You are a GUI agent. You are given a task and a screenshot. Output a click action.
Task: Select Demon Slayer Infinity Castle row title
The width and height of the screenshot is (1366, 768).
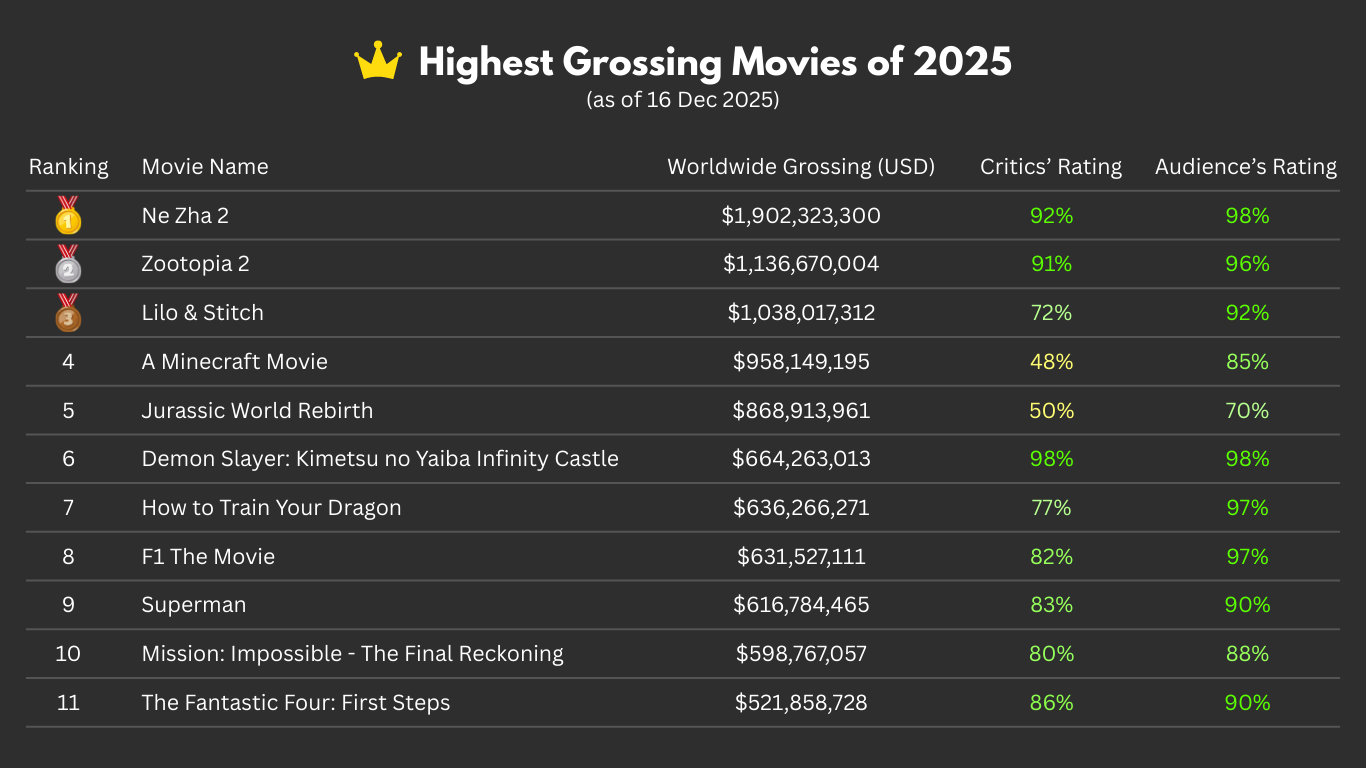(380, 459)
